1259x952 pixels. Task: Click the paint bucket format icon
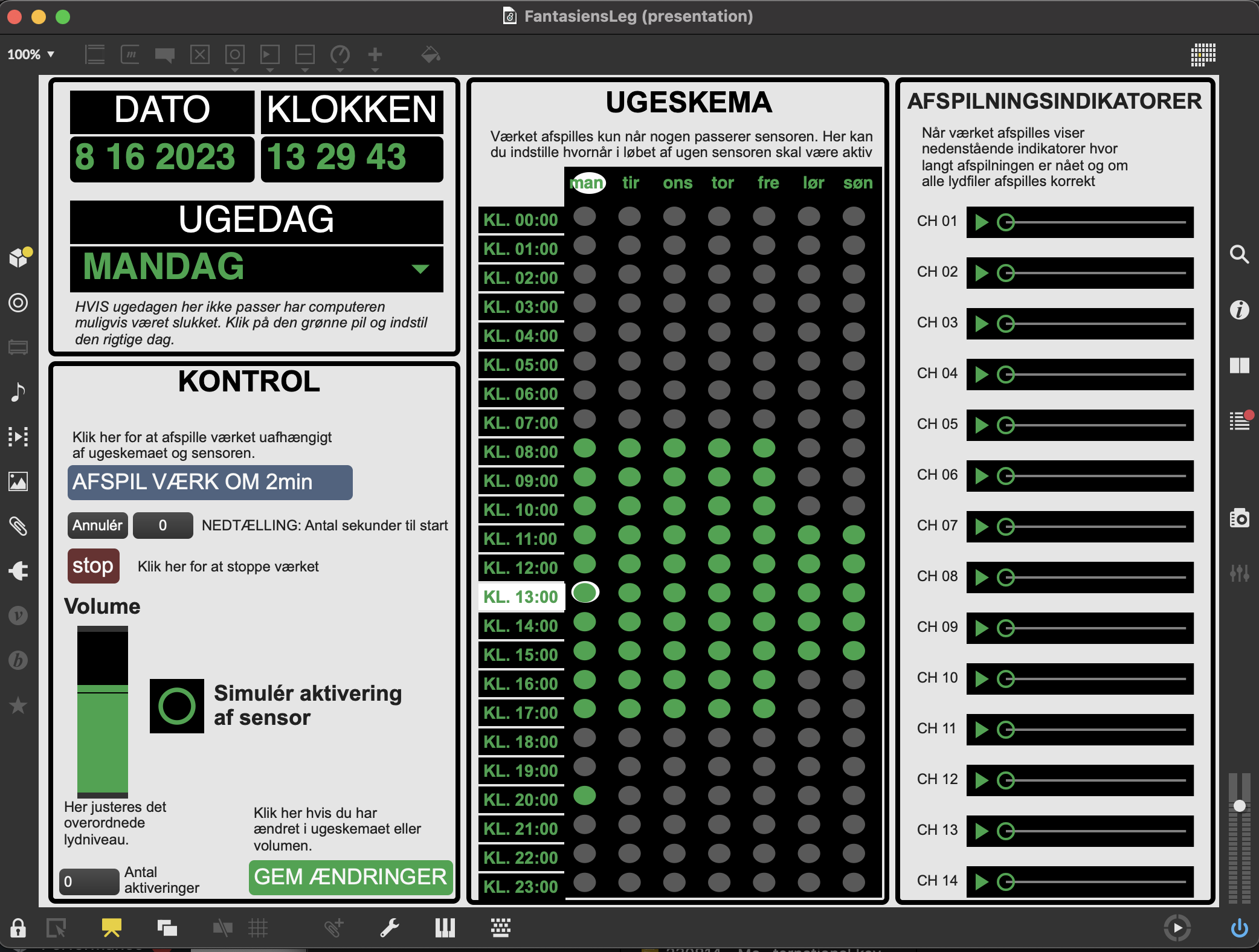tap(431, 54)
